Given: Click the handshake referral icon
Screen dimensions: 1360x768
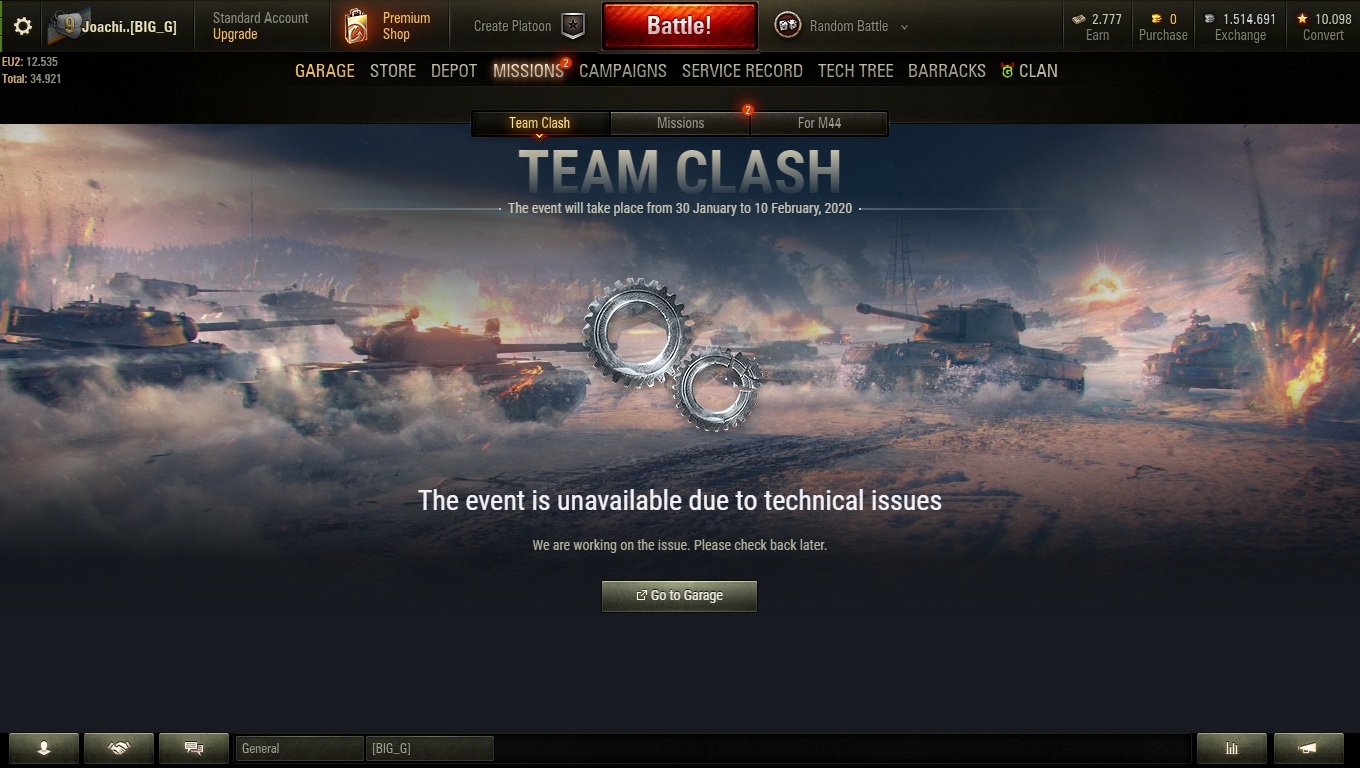Looking at the screenshot, I should tap(119, 748).
